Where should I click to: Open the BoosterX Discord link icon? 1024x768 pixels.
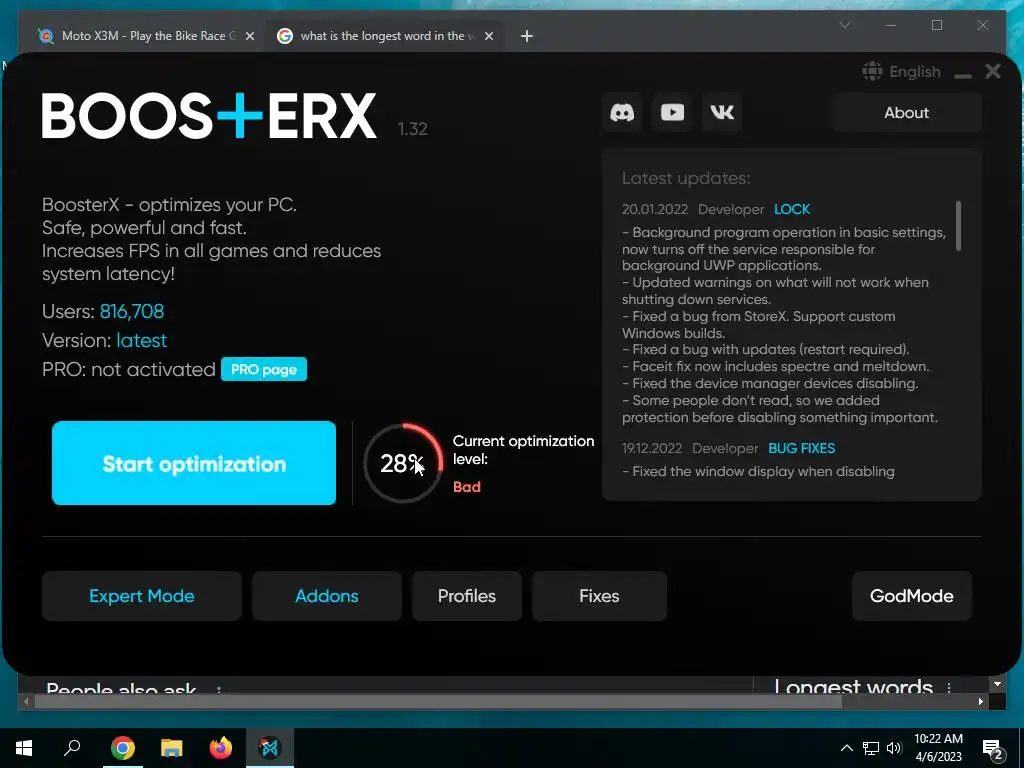pos(622,112)
